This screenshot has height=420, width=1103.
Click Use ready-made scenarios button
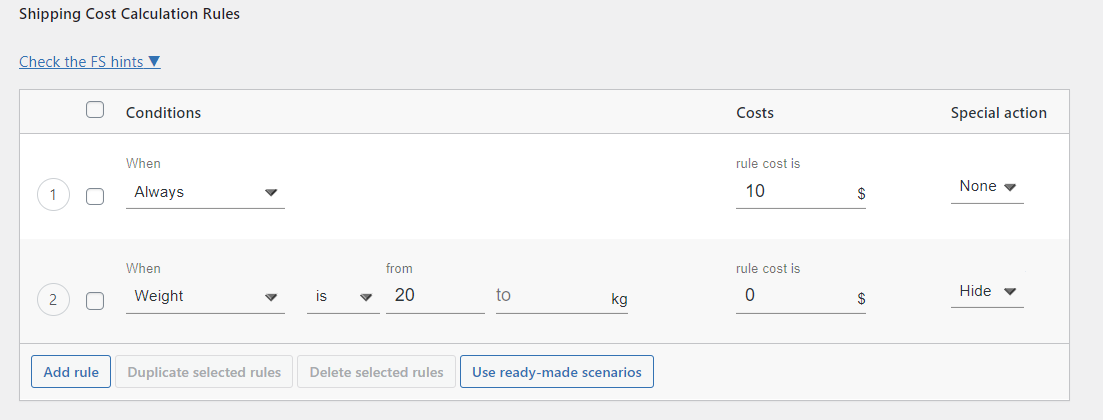click(x=556, y=371)
